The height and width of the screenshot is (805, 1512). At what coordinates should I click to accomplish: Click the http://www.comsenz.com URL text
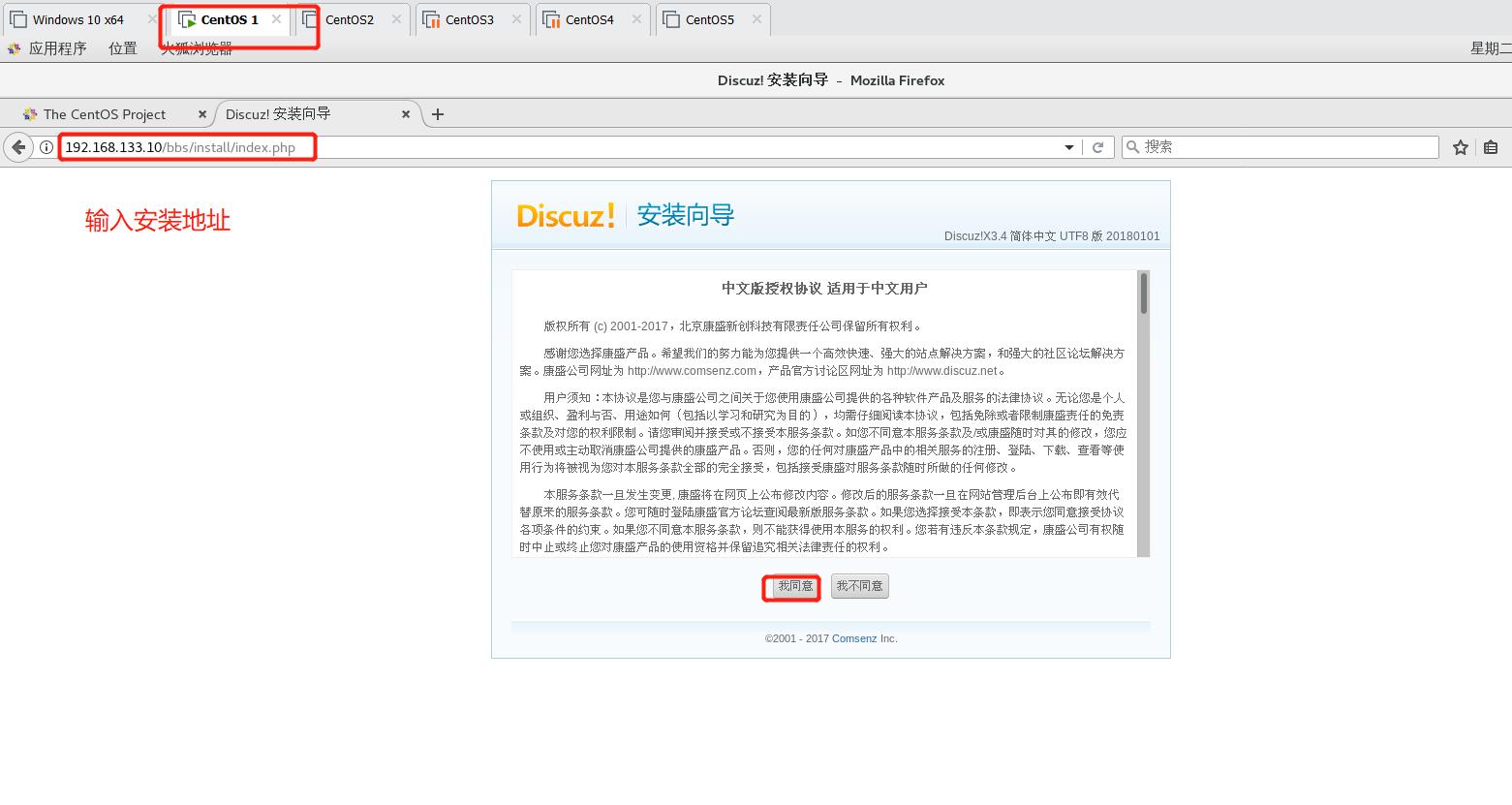pyautogui.click(x=692, y=371)
